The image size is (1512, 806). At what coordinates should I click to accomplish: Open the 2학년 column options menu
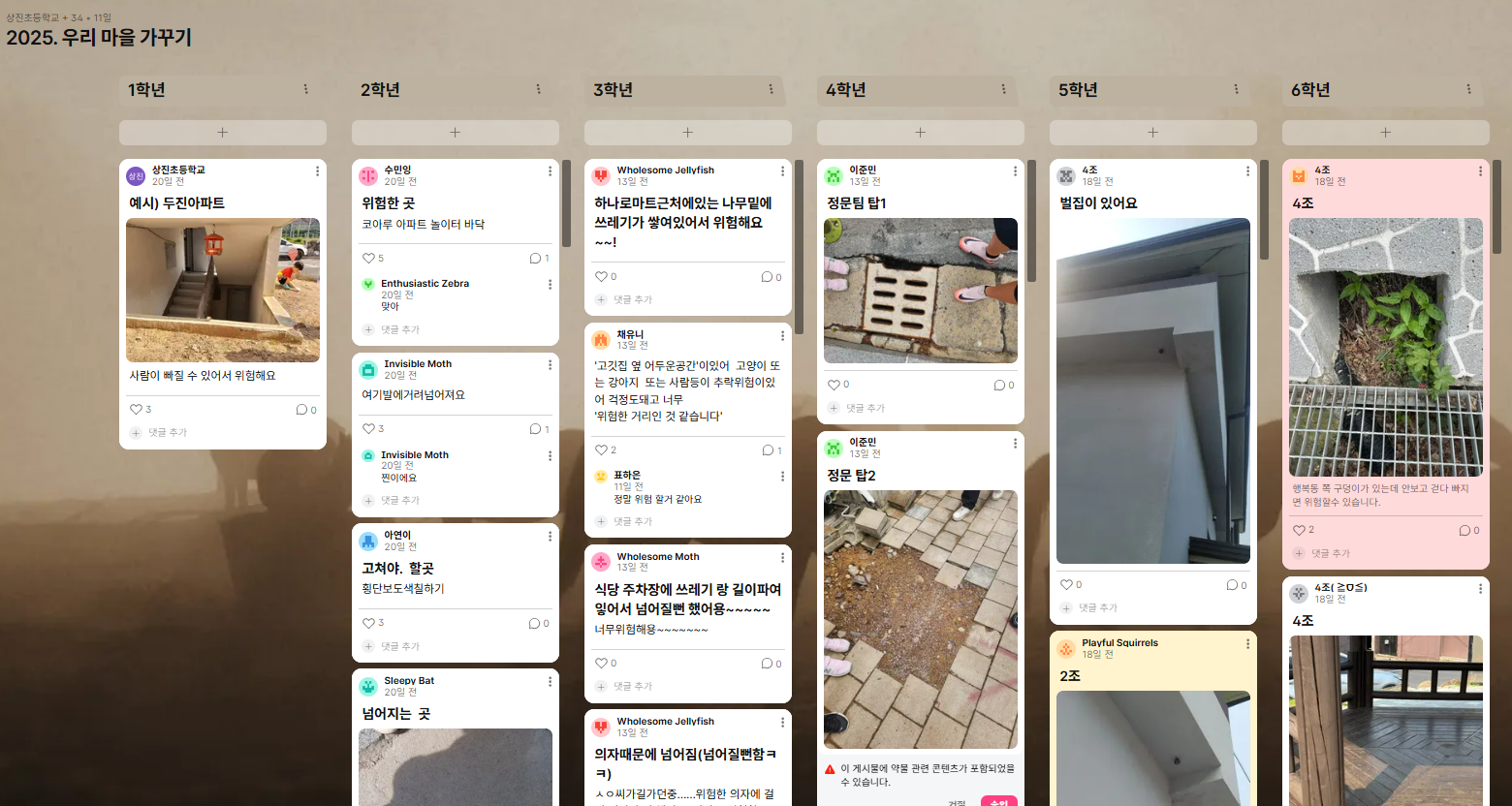click(539, 89)
